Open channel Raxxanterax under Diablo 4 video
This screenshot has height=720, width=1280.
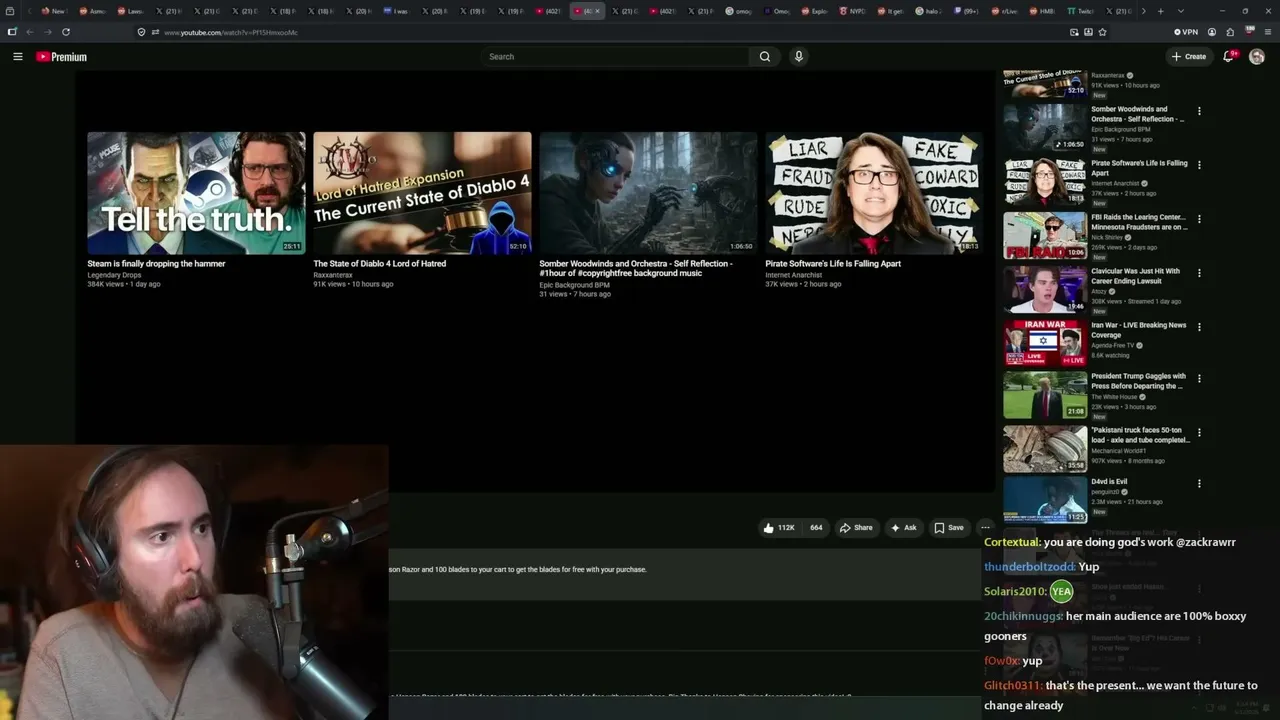click(333, 275)
